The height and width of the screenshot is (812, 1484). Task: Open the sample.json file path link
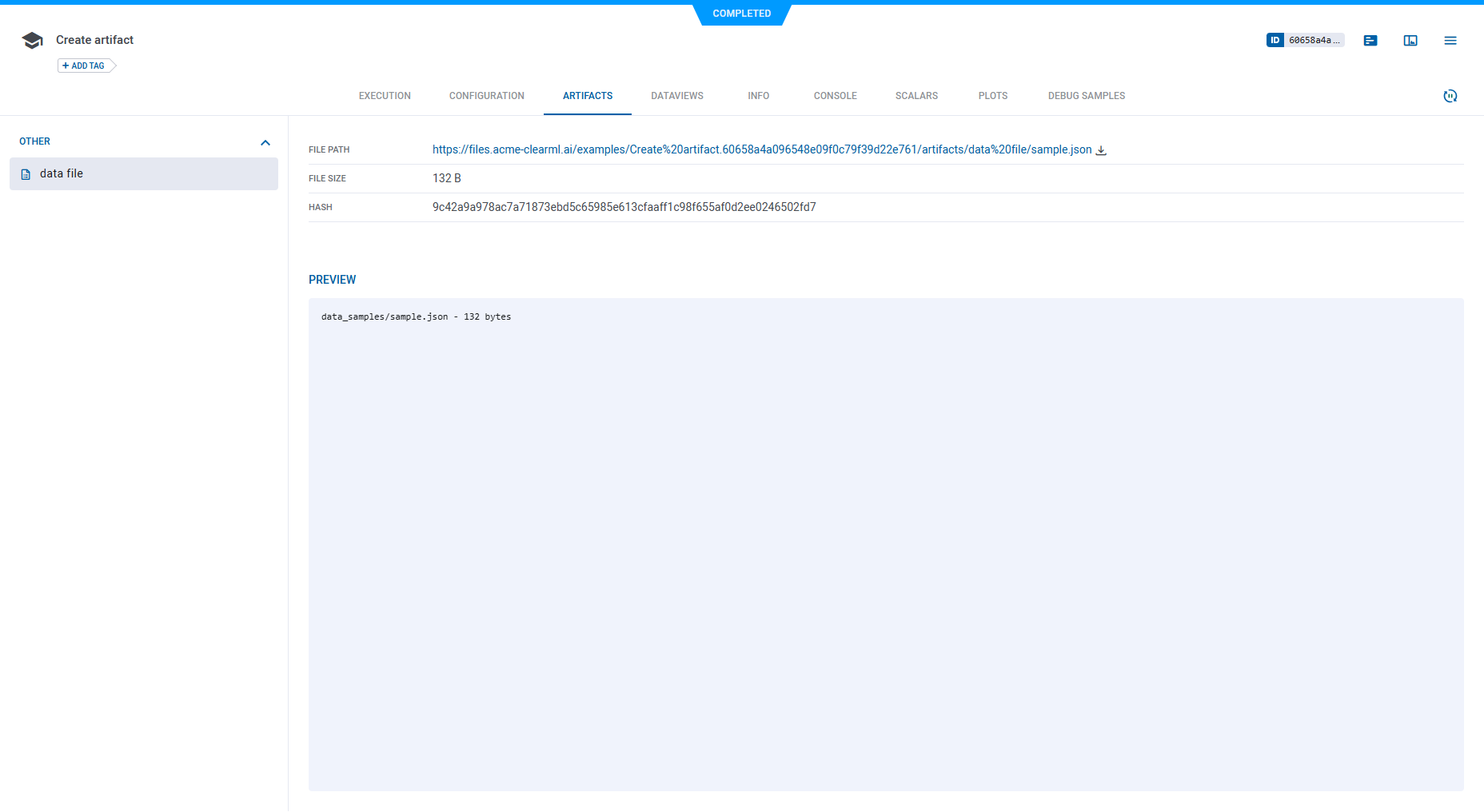point(760,149)
